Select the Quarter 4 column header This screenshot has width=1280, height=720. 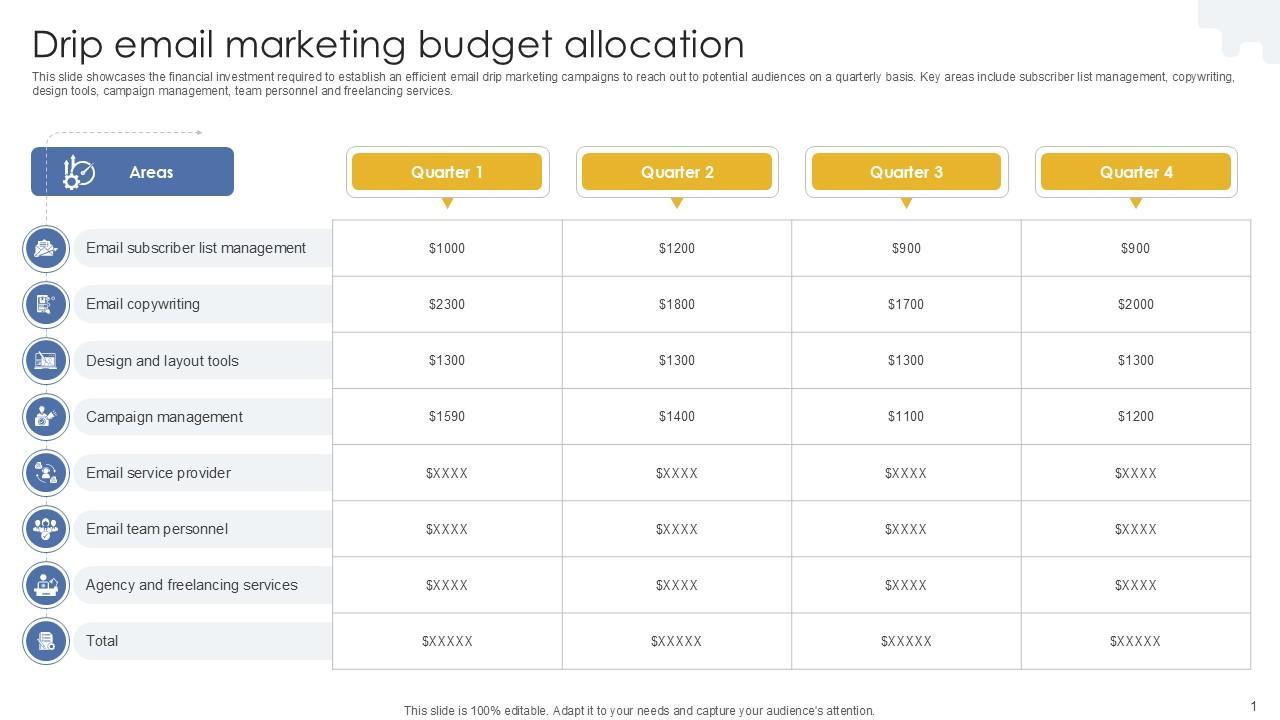pos(1136,172)
